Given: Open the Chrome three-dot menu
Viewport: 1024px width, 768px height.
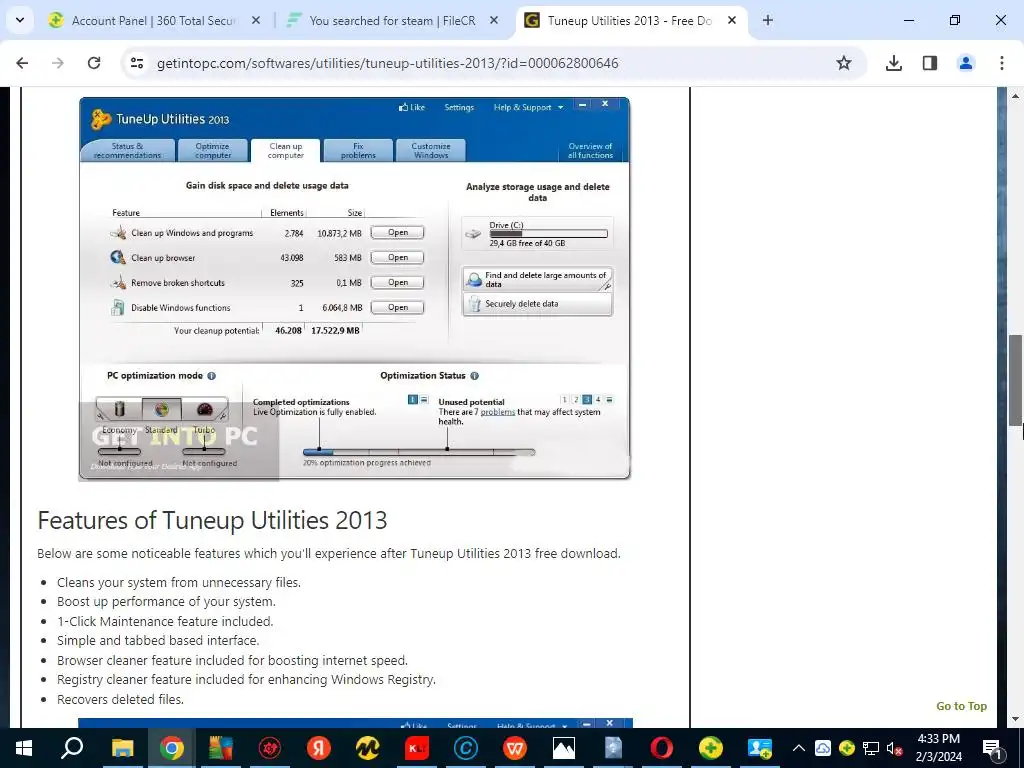Looking at the screenshot, I should pos(1002,63).
